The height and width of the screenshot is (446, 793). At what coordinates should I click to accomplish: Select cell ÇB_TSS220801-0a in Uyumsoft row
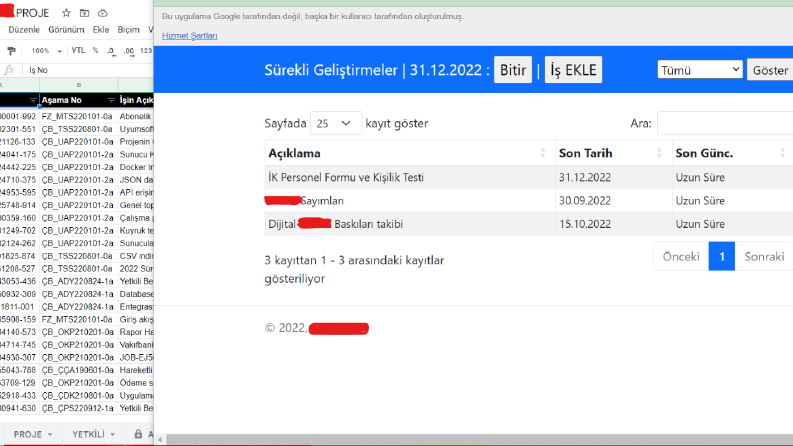[x=77, y=129]
